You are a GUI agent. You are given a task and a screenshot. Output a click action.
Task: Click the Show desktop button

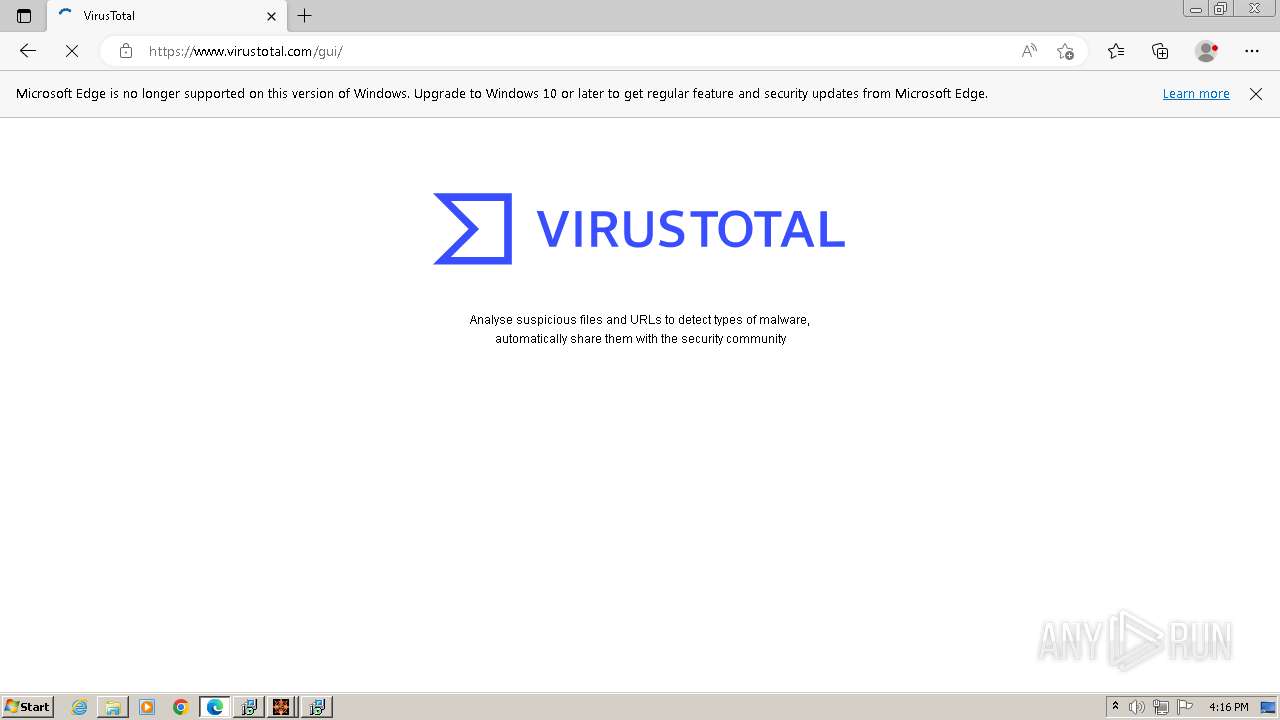tap(1269, 707)
